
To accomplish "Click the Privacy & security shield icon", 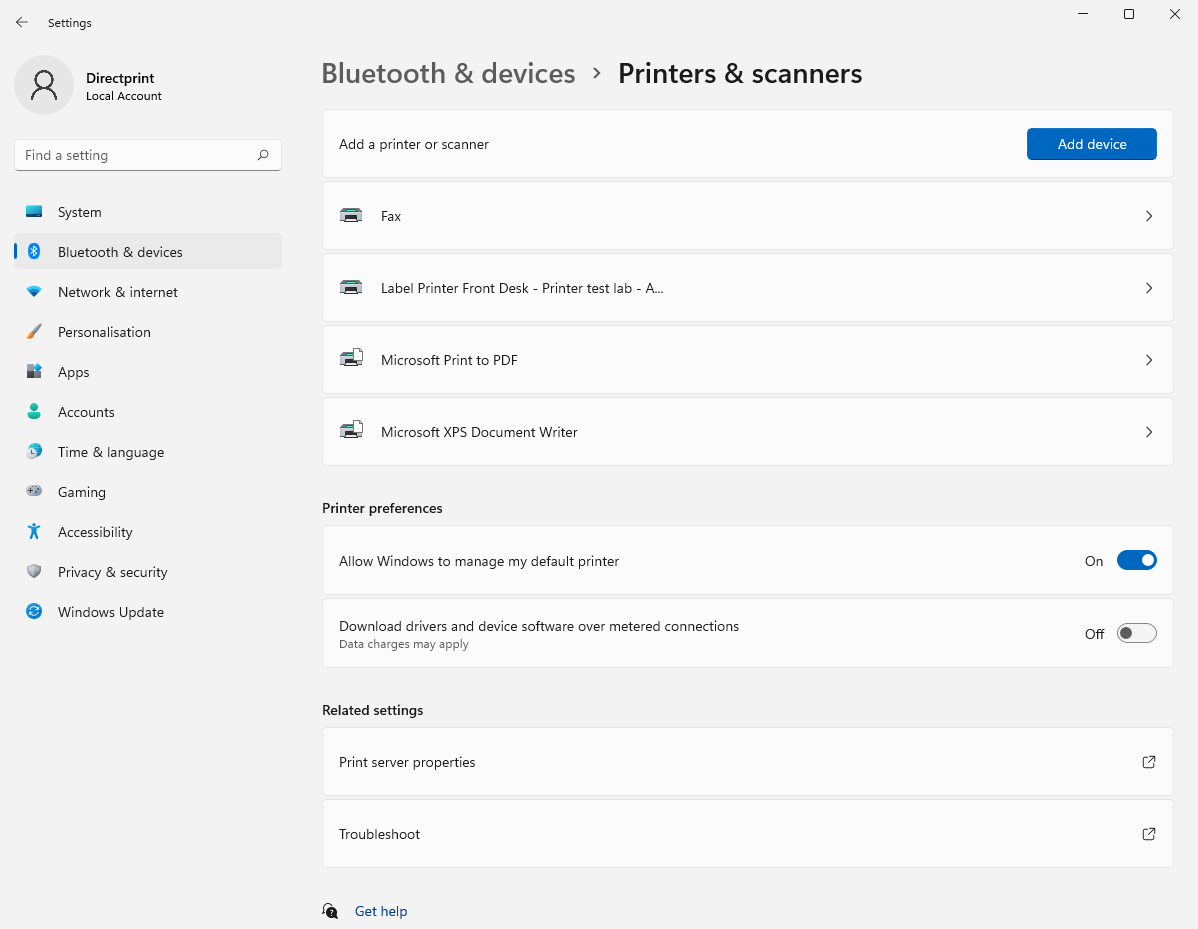I will coord(34,571).
